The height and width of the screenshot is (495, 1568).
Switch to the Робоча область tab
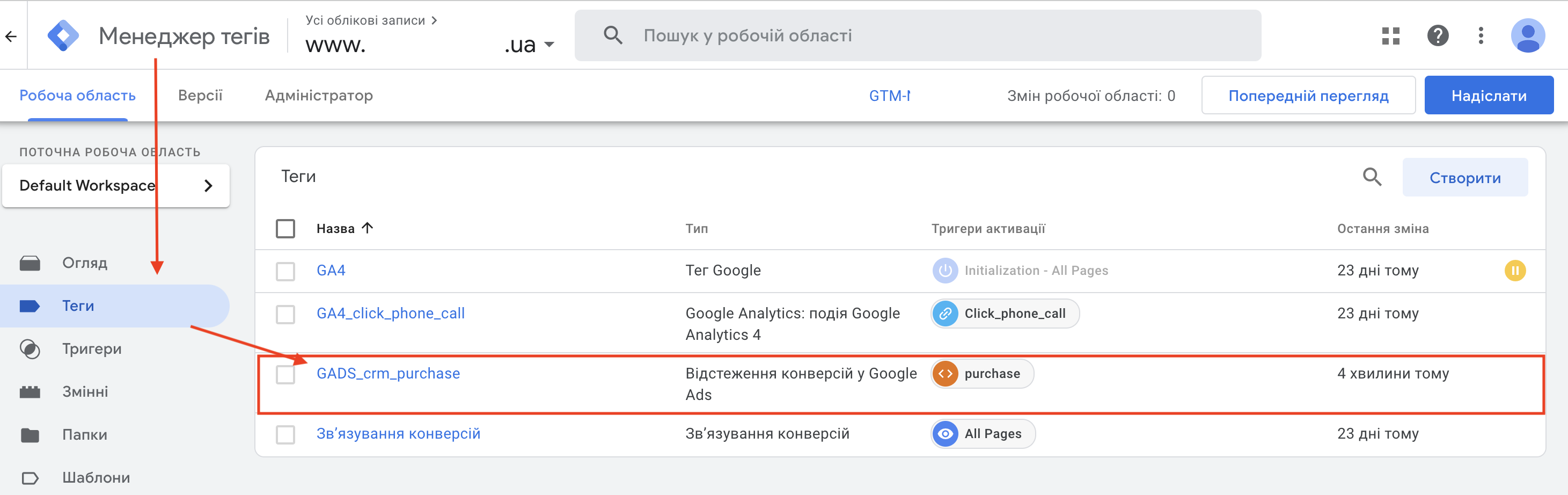[77, 96]
